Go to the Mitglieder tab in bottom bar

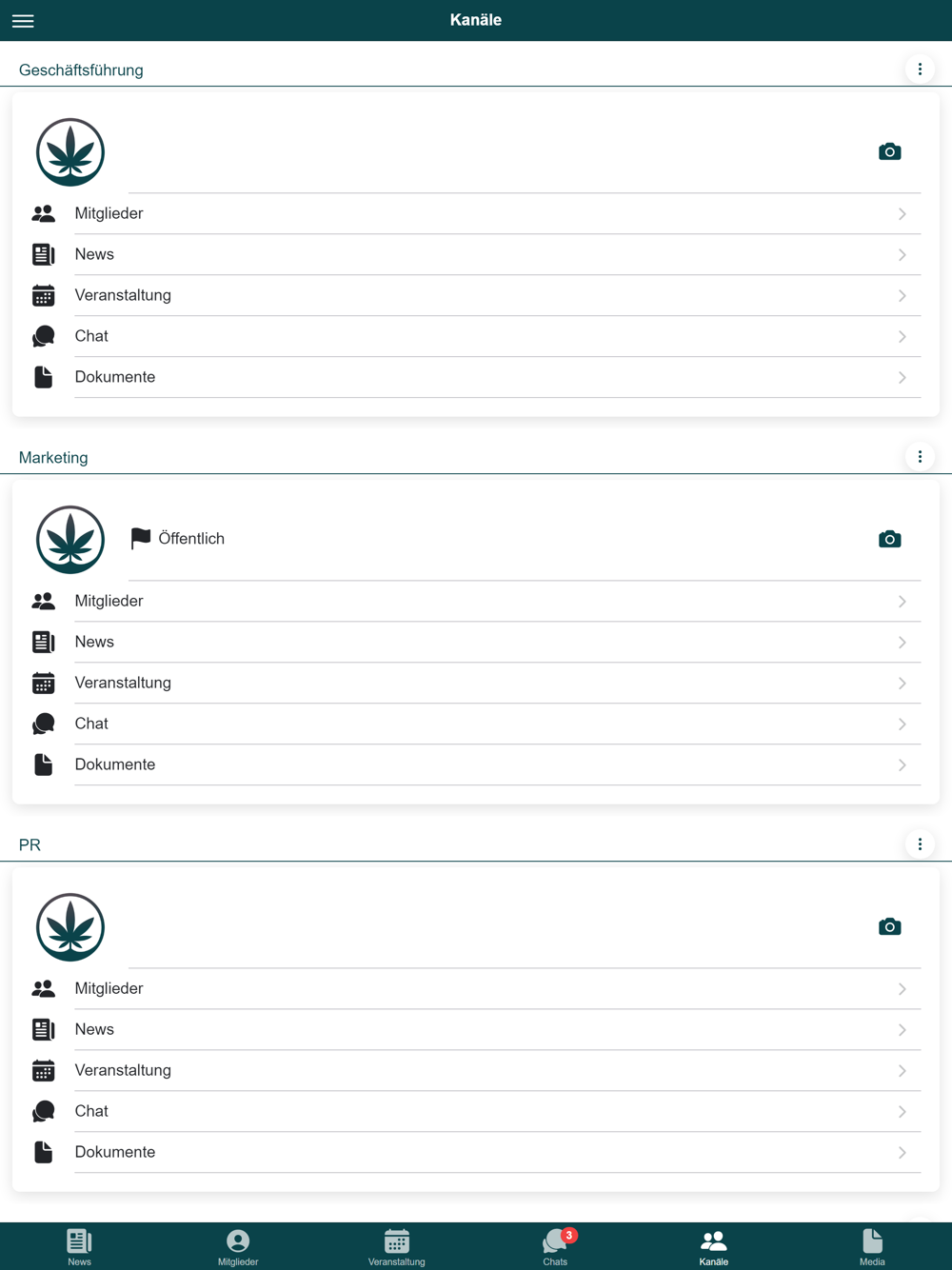click(238, 1246)
